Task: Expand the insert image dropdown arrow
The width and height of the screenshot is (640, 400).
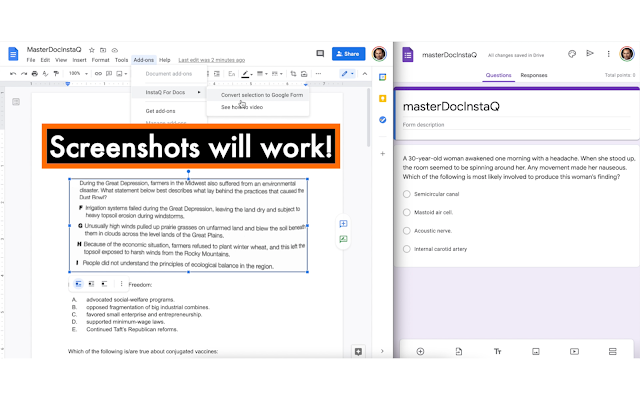Action: click(x=126, y=74)
